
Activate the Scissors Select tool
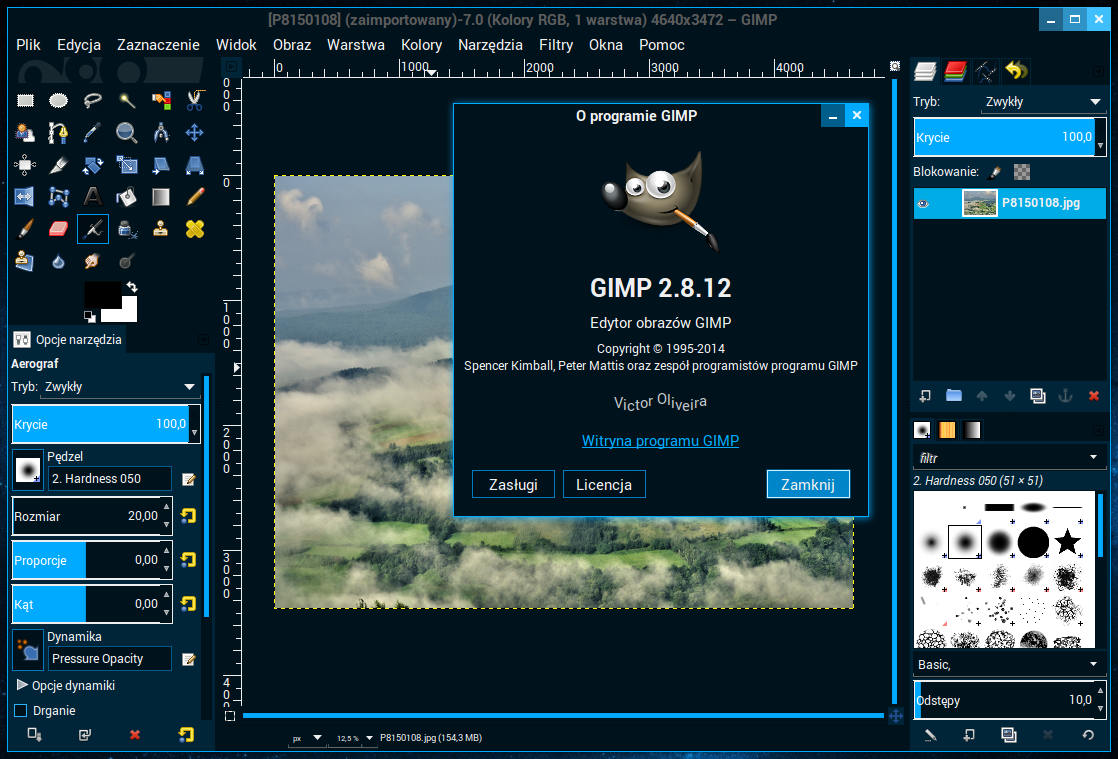pyautogui.click(x=195, y=100)
